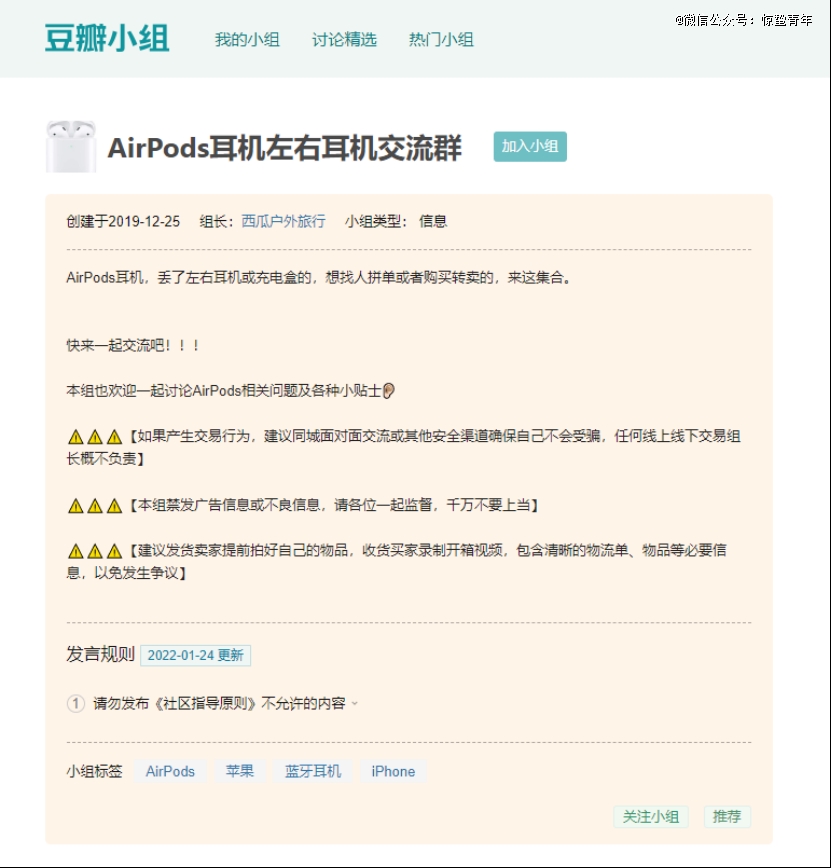The width and height of the screenshot is (831, 868).
Task: Click first warning icon before 建议发货卖家 notice
Action: pyautogui.click(x=76, y=551)
